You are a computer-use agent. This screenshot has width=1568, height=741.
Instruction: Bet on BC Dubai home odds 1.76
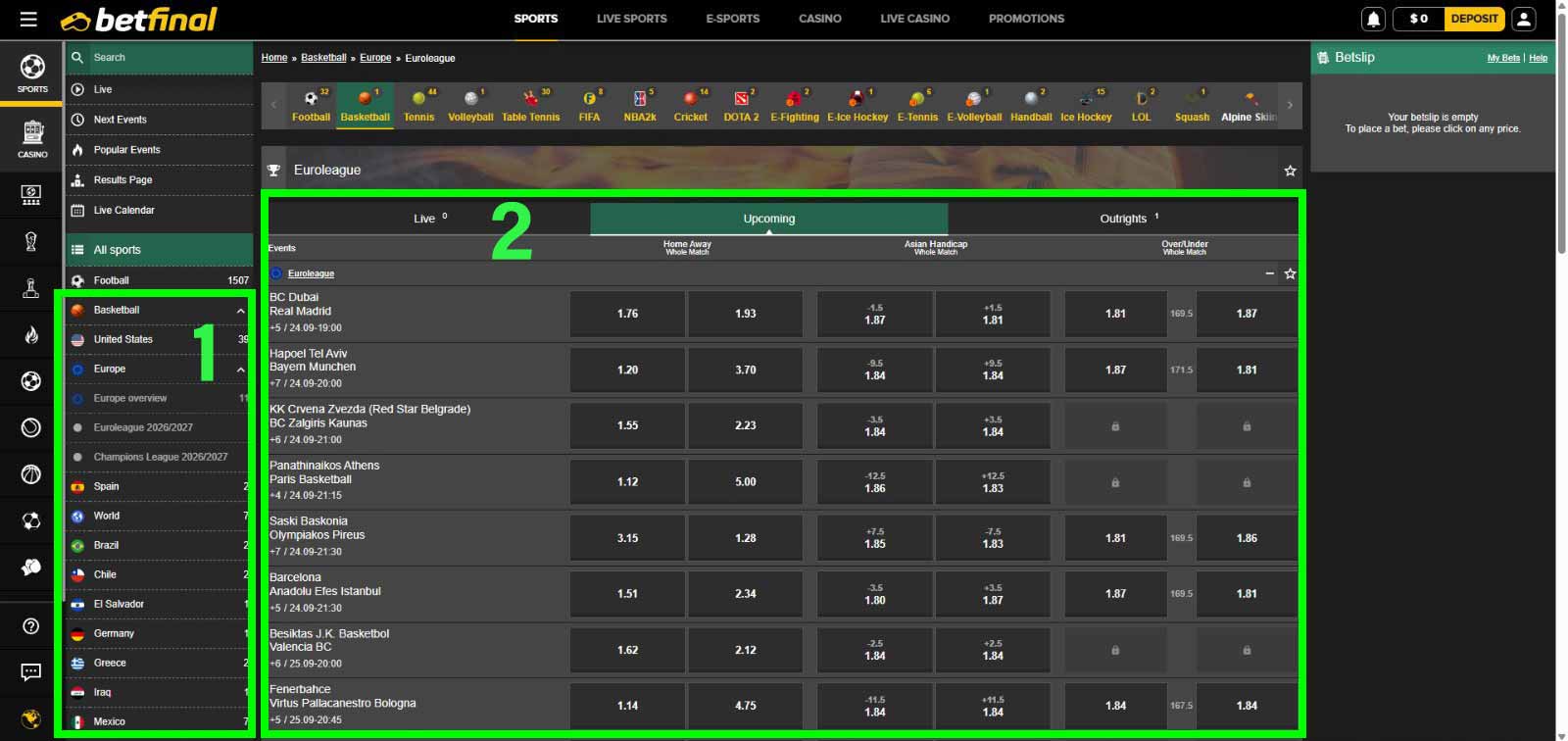pyautogui.click(x=627, y=314)
